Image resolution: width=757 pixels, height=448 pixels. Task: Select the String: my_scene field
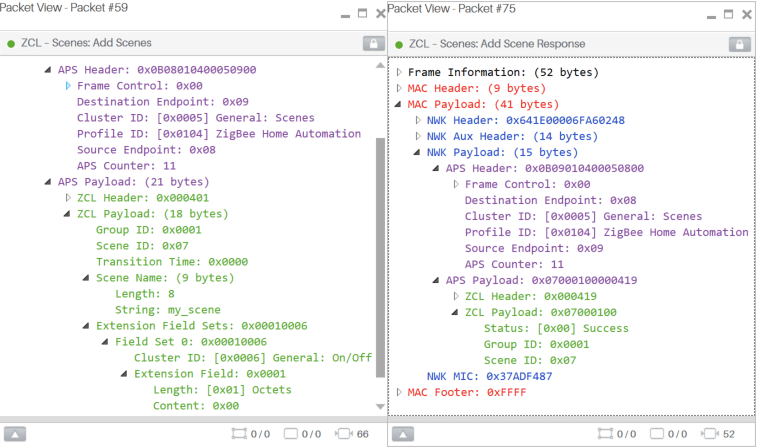click(167, 310)
